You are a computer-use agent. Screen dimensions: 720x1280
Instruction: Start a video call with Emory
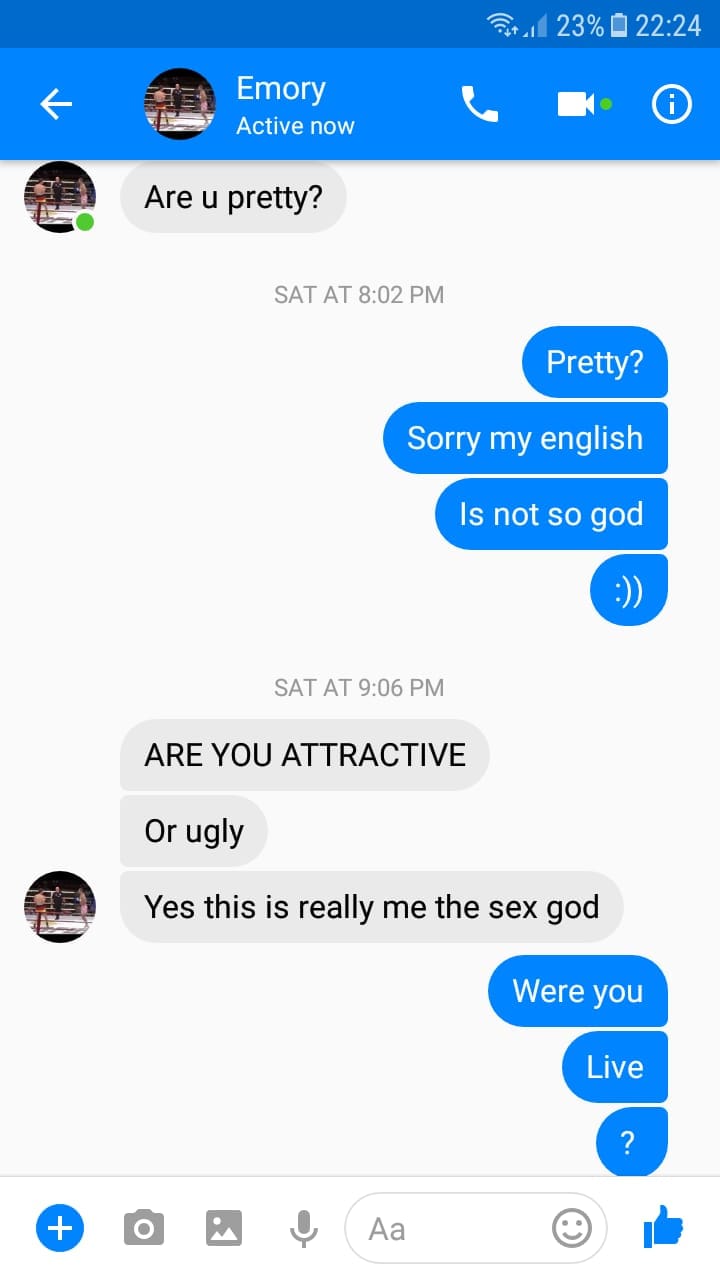click(x=576, y=104)
